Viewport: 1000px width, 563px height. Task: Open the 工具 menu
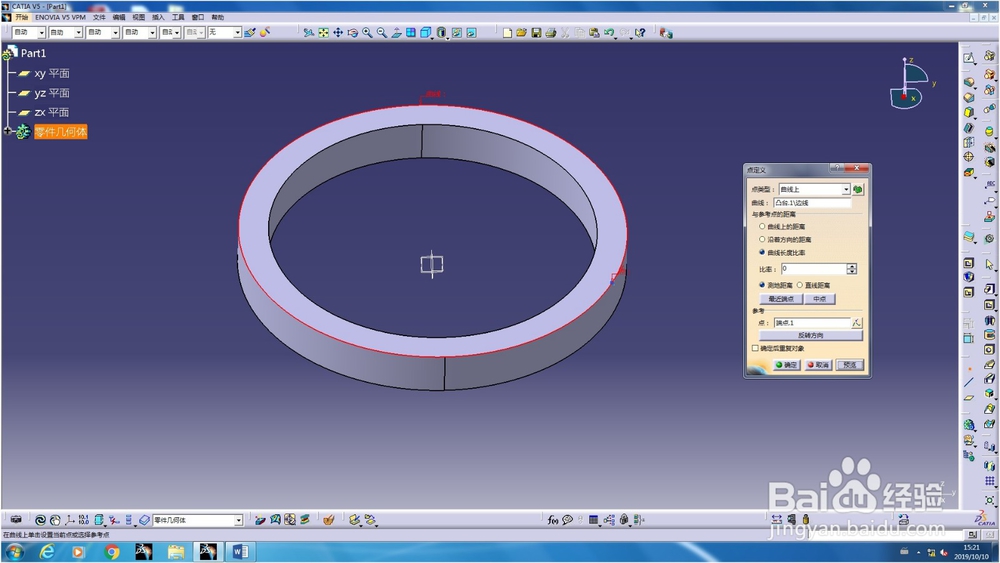coord(178,17)
